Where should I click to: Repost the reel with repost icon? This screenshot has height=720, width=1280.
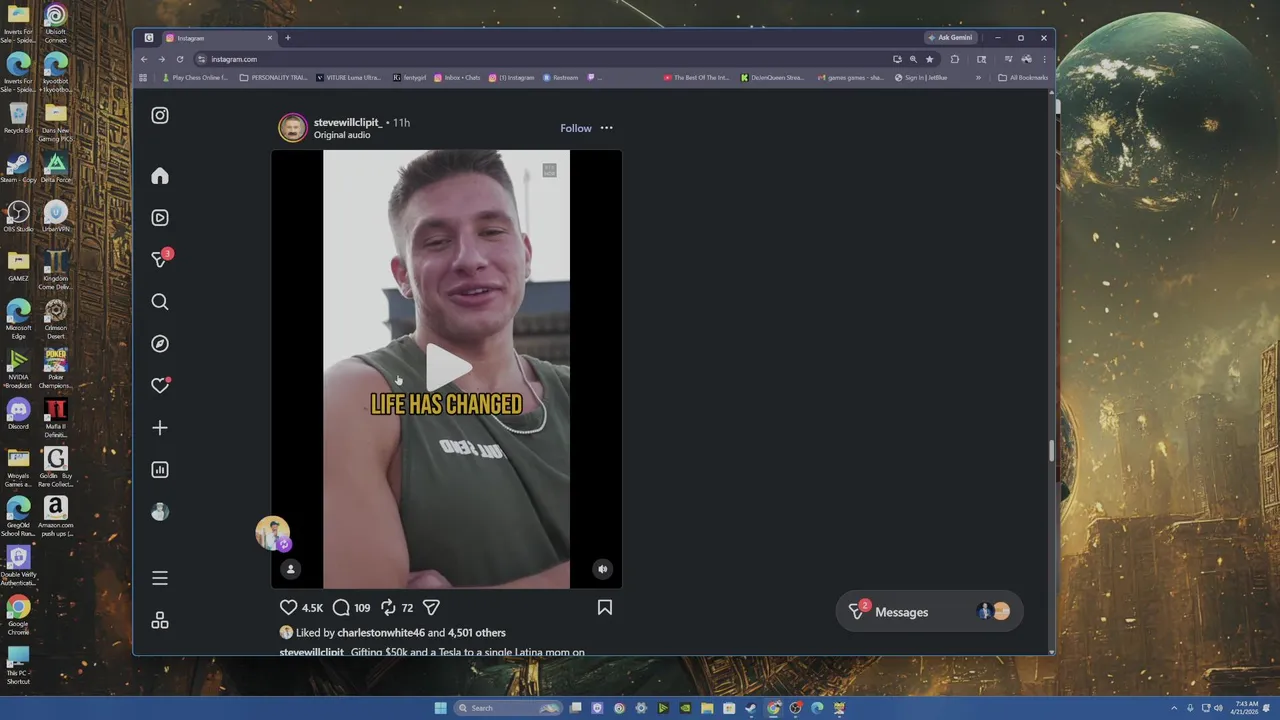coord(388,607)
